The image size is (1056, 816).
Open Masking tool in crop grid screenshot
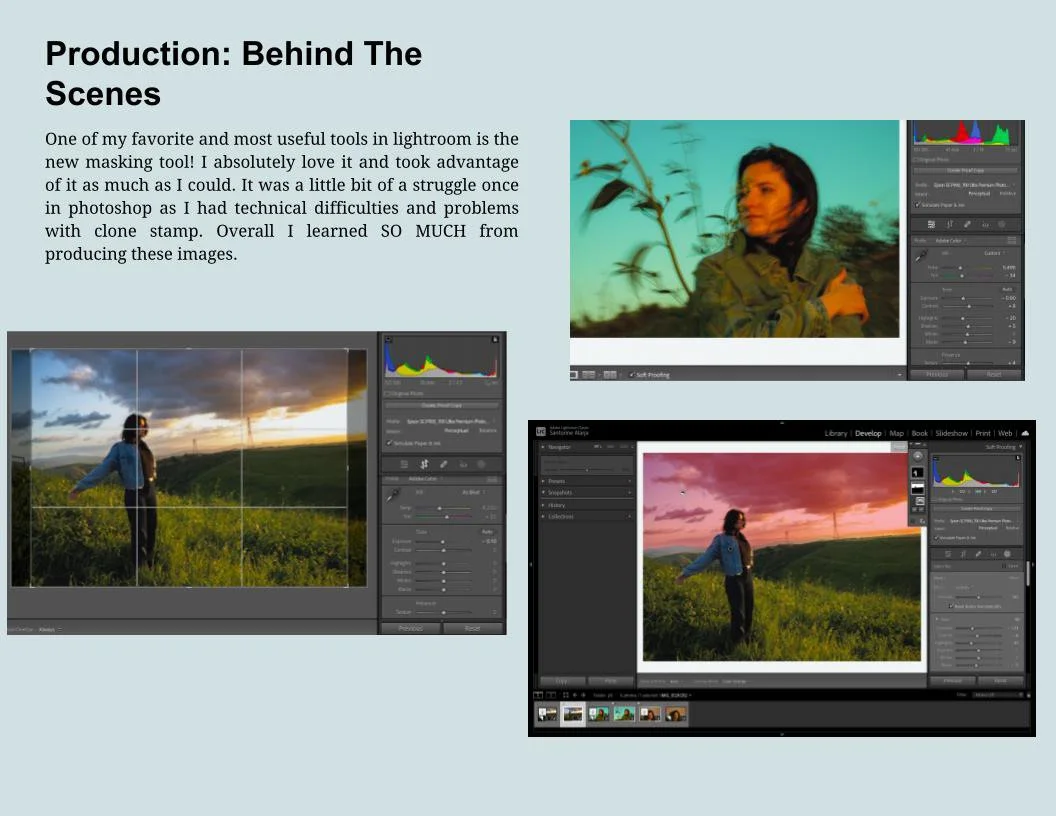pos(481,464)
